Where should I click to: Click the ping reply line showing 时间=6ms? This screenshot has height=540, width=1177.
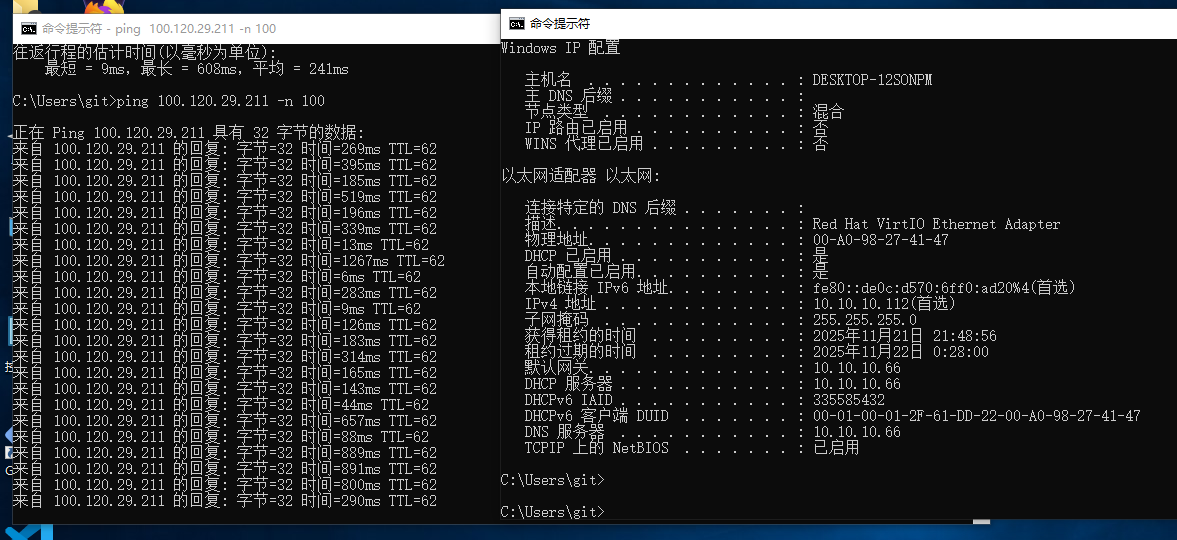[216, 277]
